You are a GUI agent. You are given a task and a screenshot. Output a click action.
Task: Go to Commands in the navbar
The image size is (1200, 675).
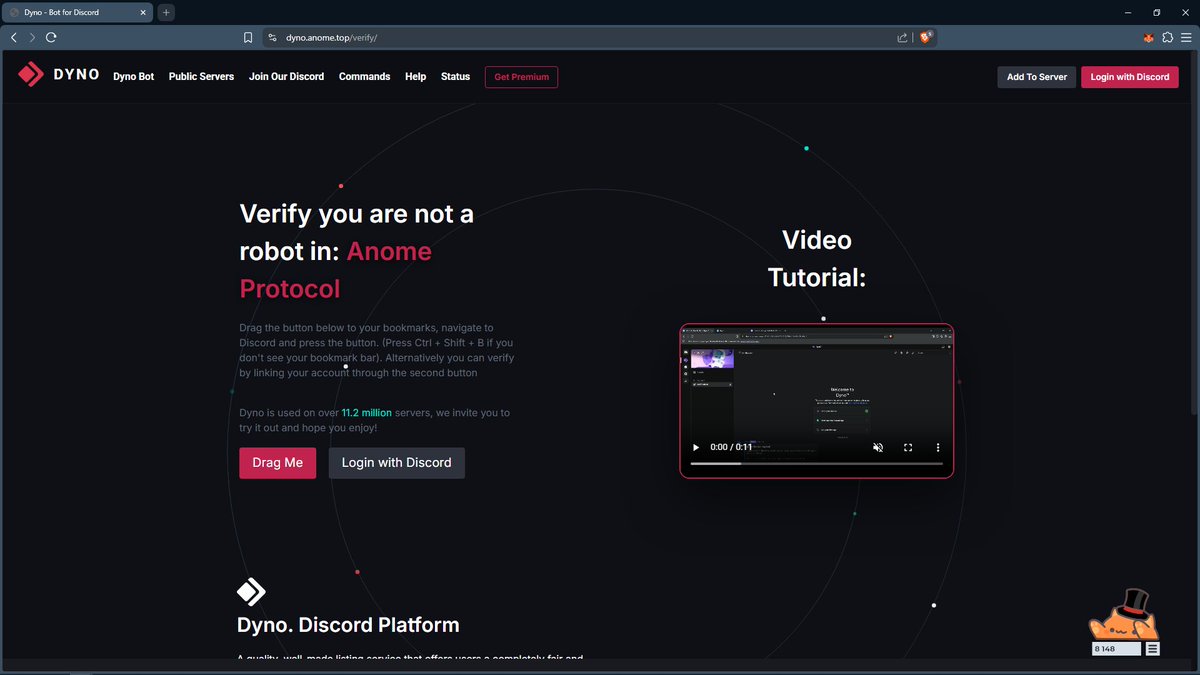coord(364,76)
